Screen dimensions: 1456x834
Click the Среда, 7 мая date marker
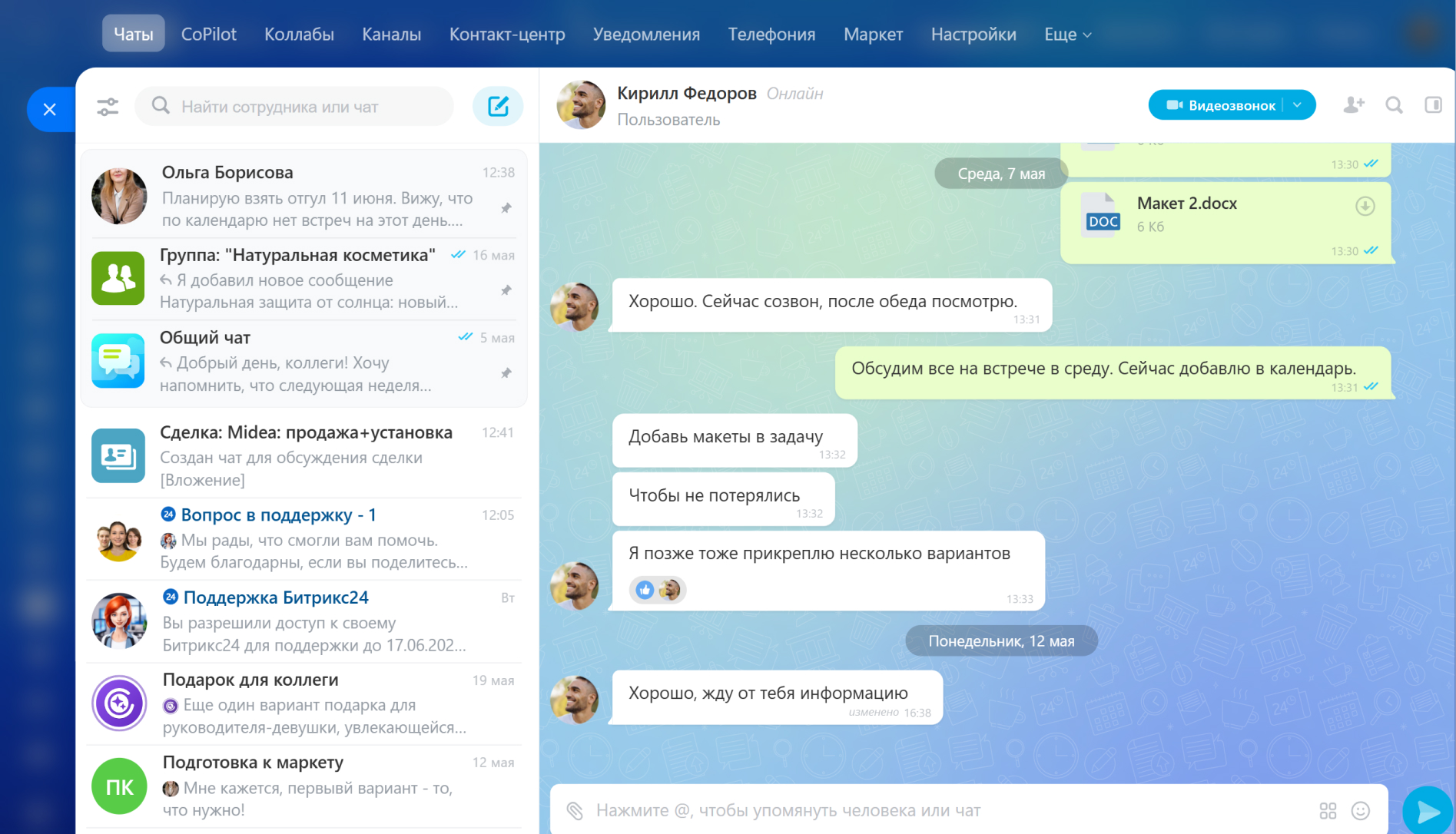point(1001,174)
